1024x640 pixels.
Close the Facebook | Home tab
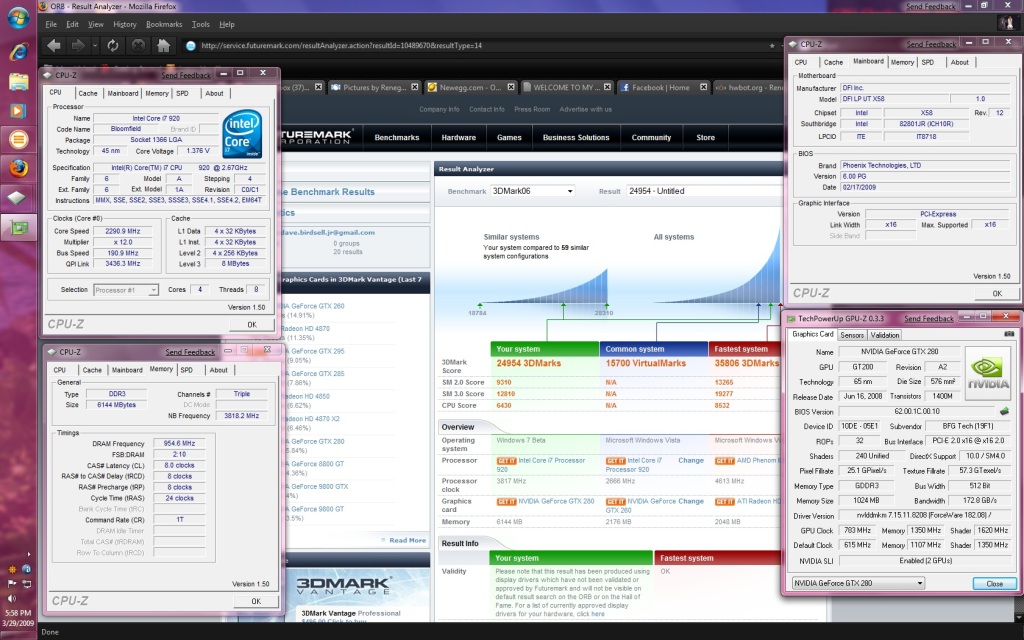[x=703, y=87]
